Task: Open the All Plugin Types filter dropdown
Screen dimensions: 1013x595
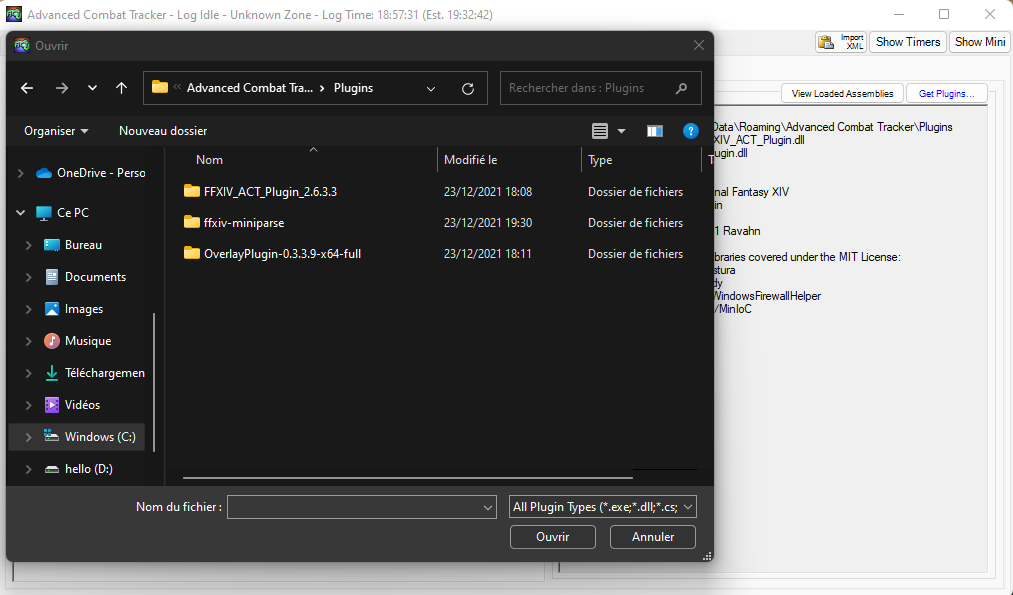Action: 602,507
